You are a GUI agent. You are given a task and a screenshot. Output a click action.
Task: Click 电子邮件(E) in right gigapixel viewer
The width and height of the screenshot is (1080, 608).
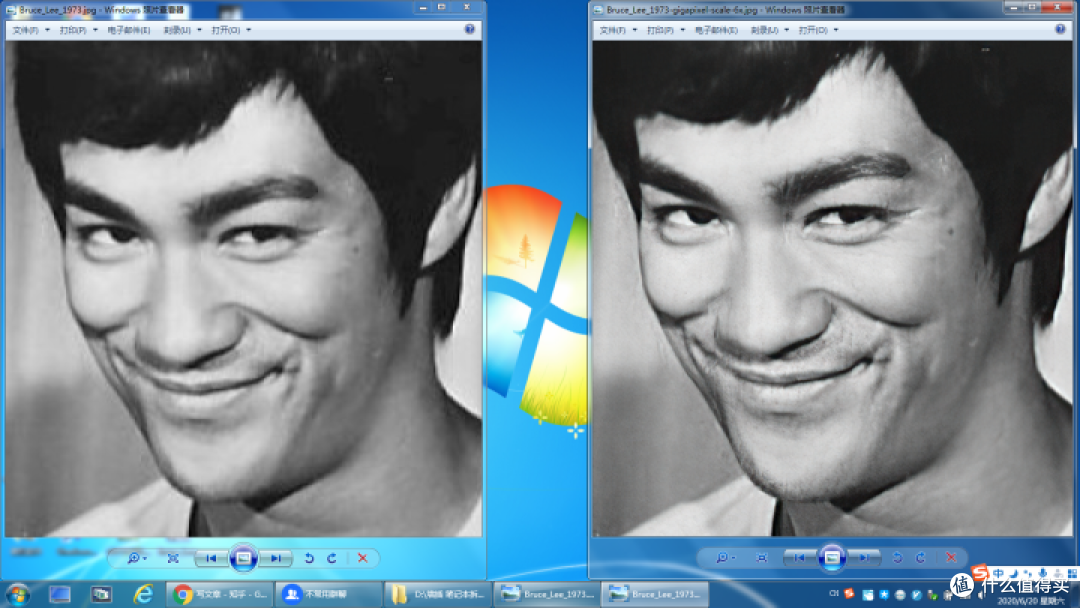click(716, 30)
